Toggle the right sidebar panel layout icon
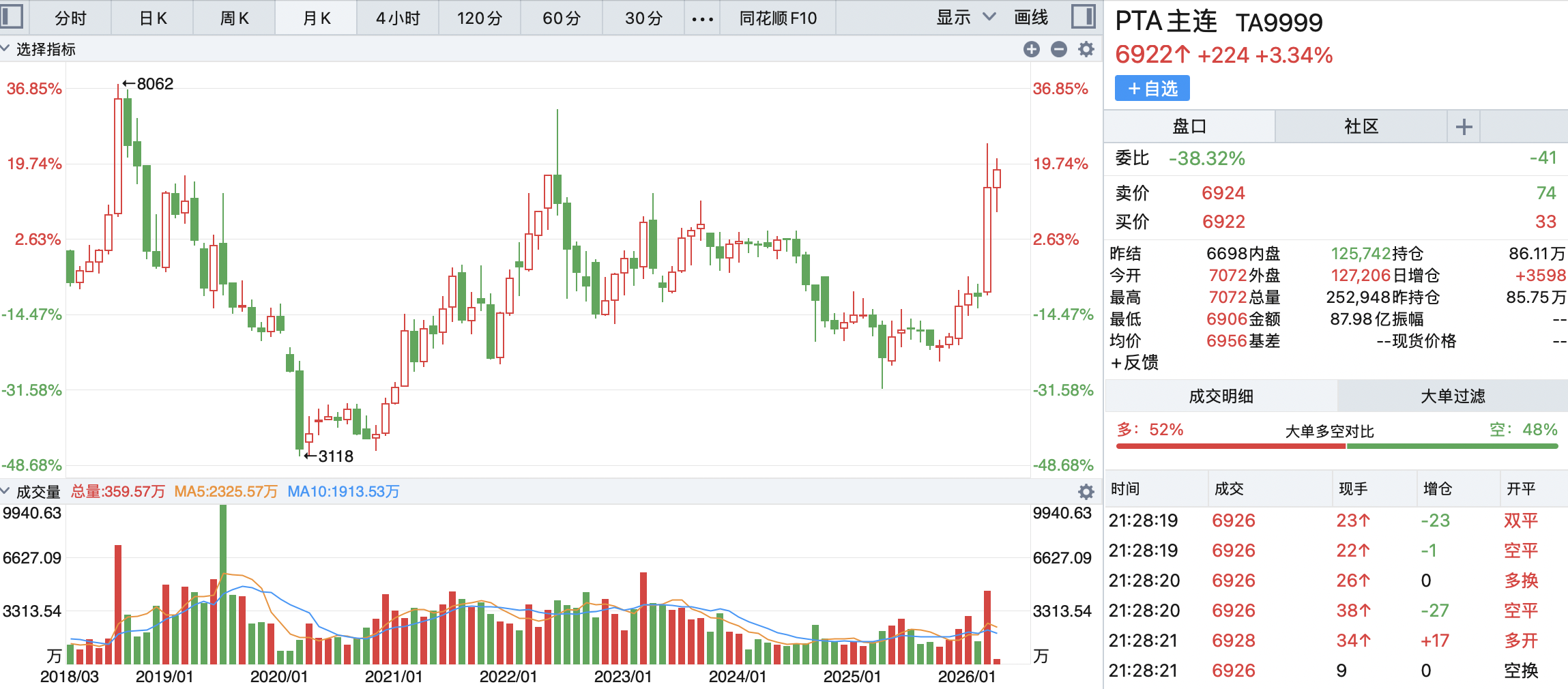This screenshot has height=689, width=1568. (1083, 17)
